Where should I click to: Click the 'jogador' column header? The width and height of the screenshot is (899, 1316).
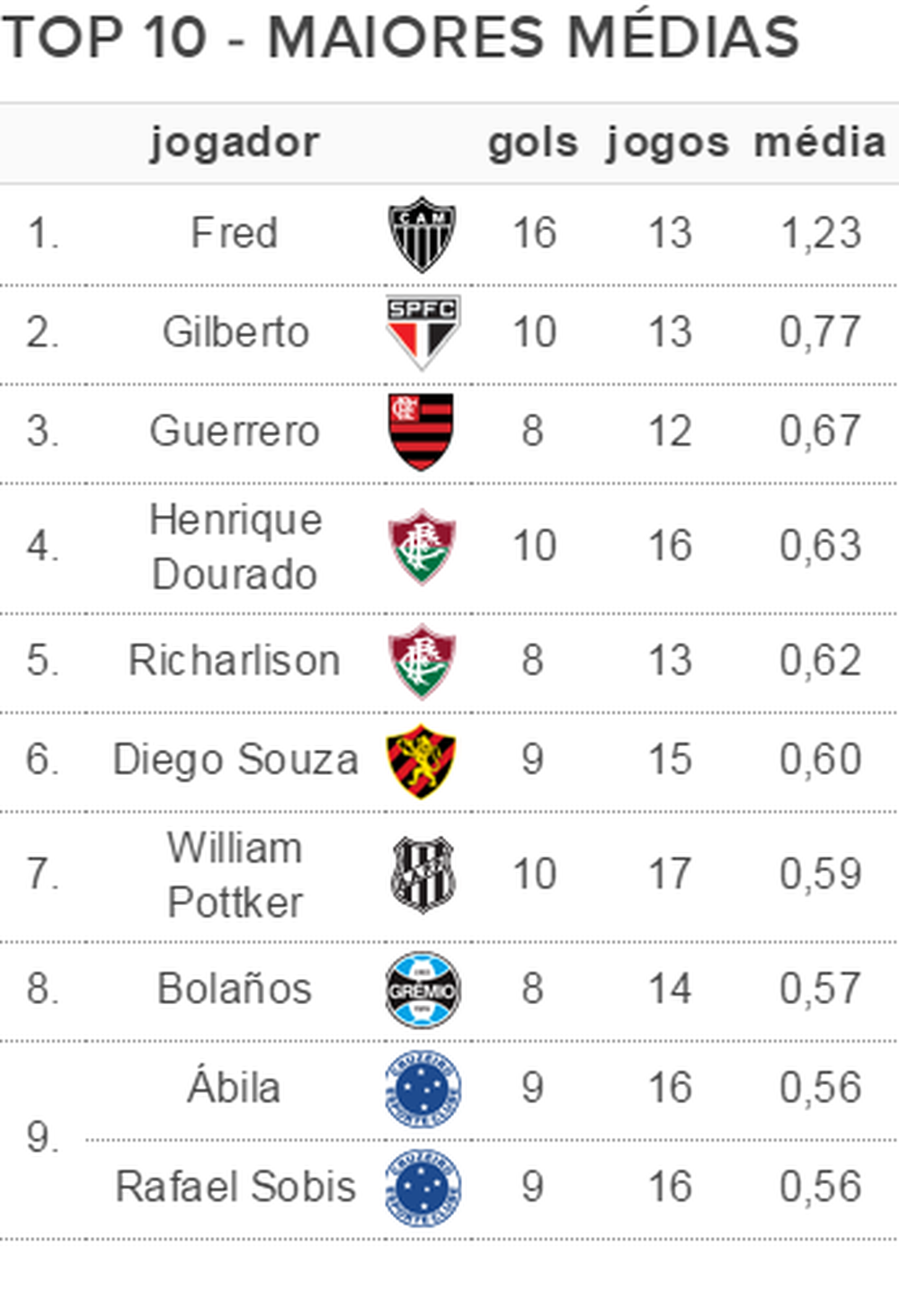pyautogui.click(x=235, y=144)
